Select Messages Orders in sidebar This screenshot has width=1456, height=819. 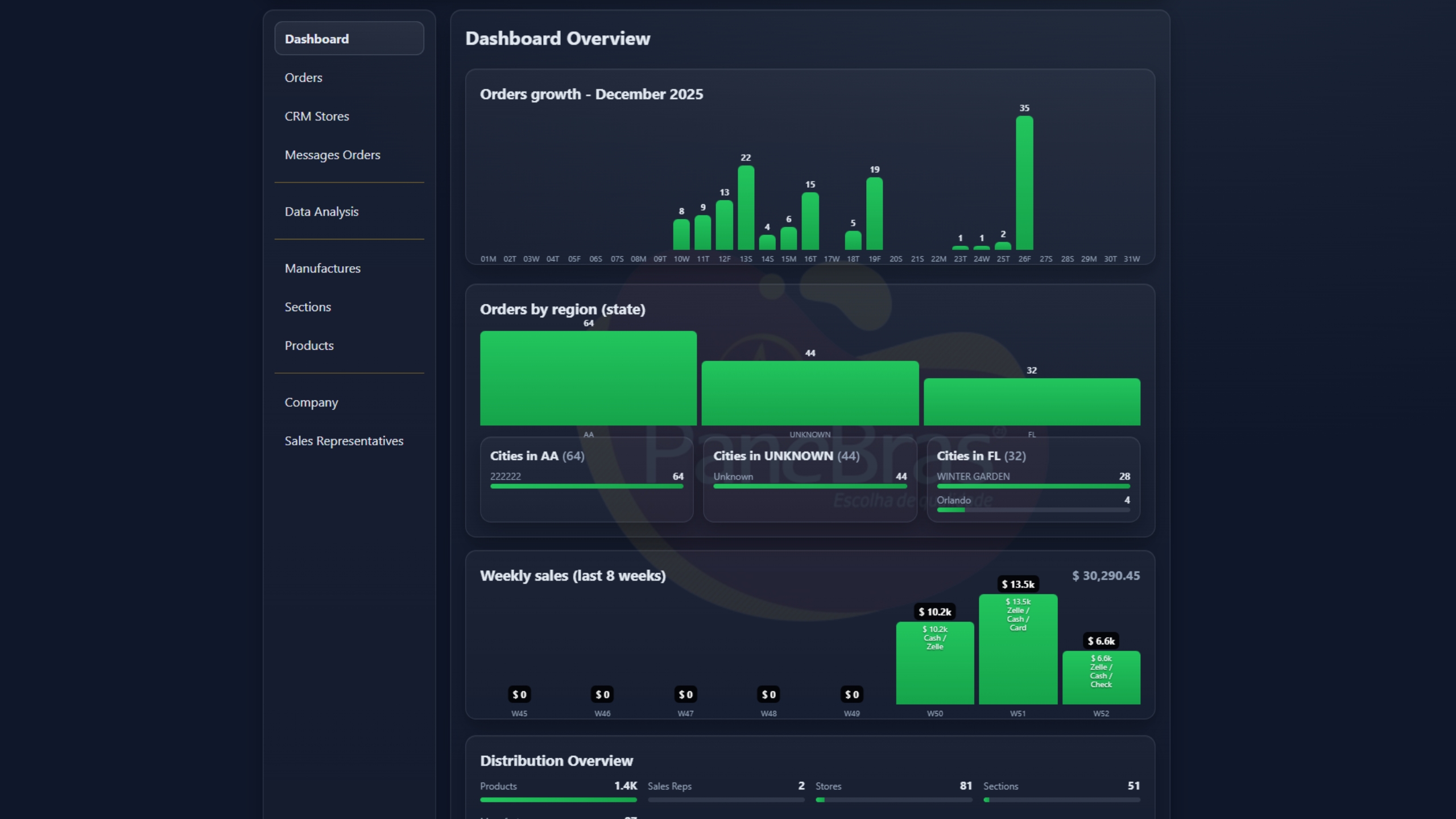332,155
